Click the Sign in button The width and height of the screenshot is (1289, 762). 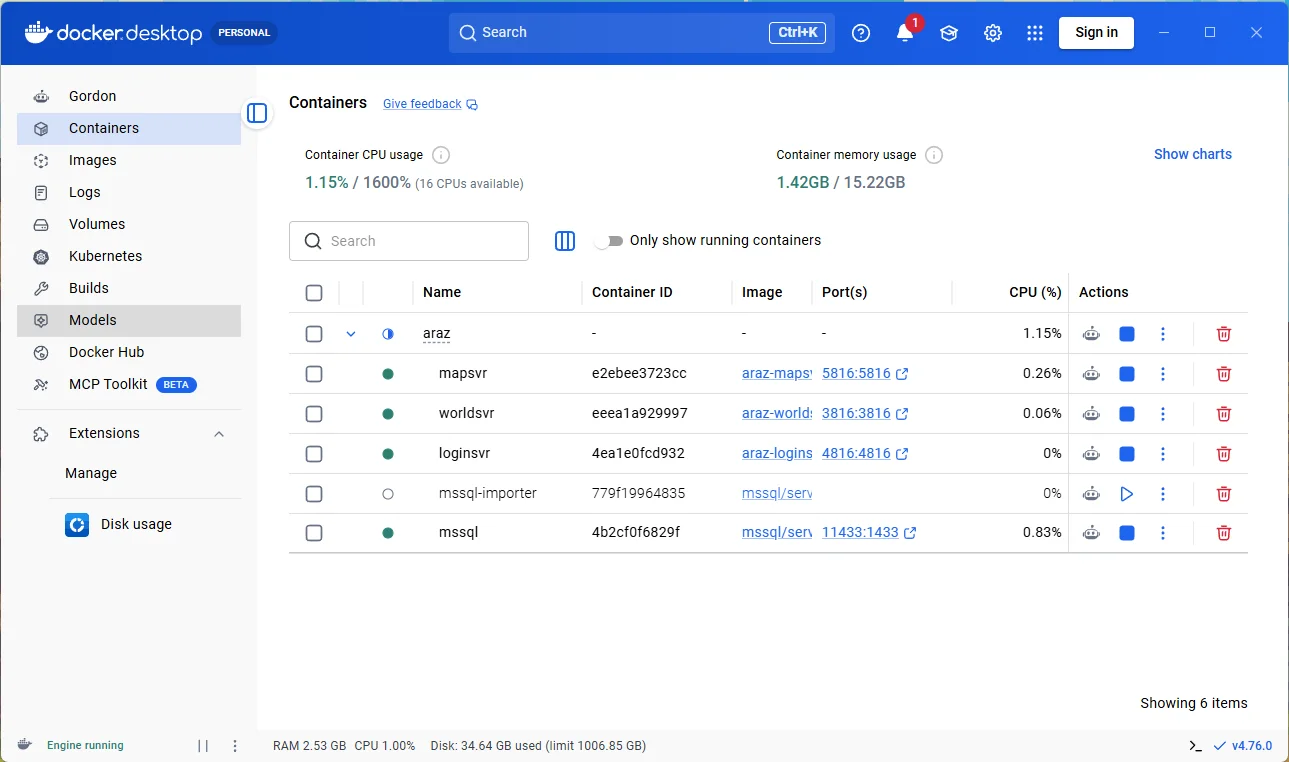(1096, 33)
